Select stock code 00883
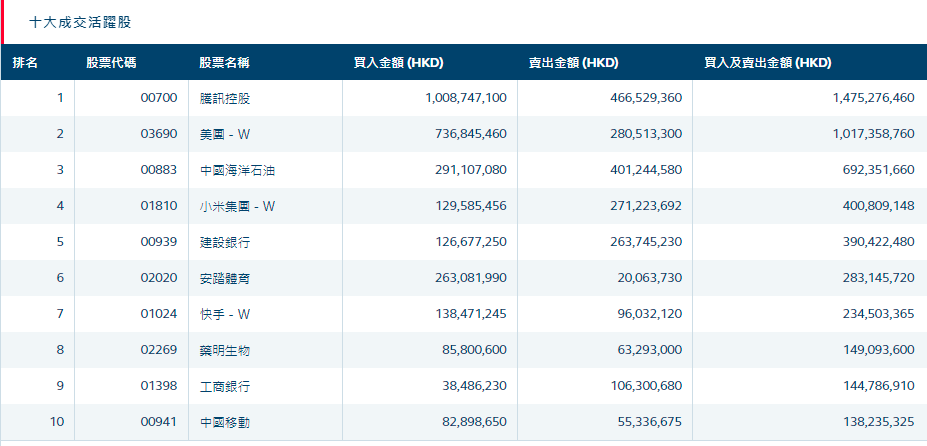Screen dimensions: 927x446 [x=159, y=170]
